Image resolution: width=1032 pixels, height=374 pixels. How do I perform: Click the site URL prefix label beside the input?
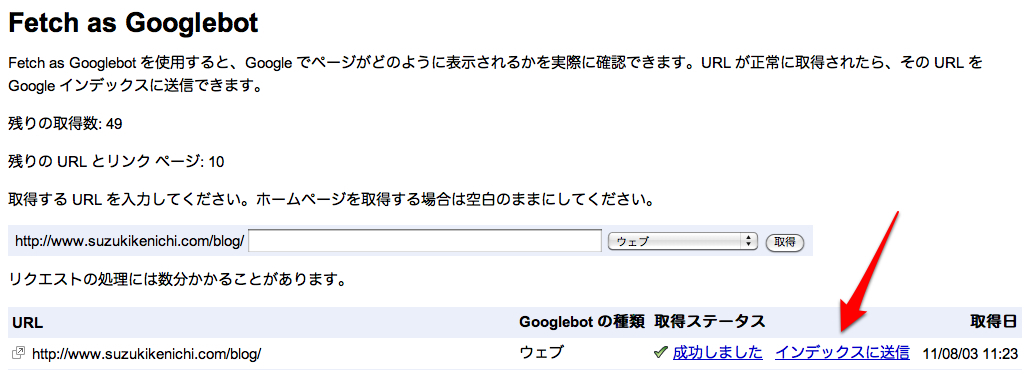tap(130, 242)
